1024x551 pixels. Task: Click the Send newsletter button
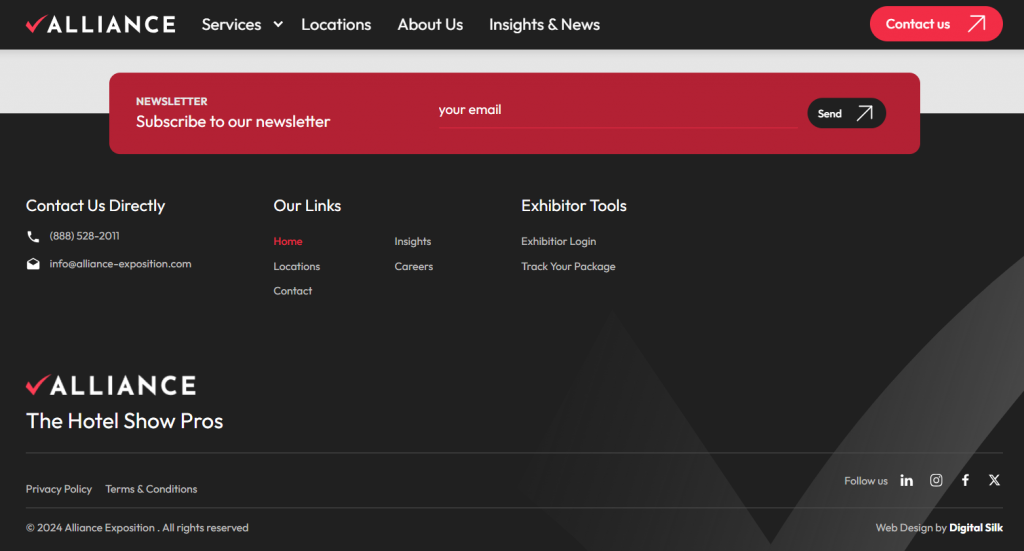(846, 113)
